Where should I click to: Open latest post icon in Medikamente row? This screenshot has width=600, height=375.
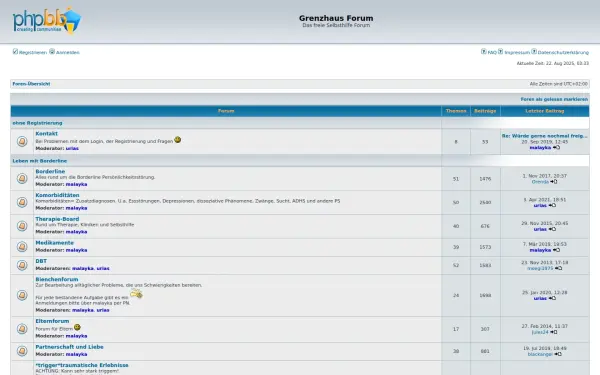click(x=556, y=250)
